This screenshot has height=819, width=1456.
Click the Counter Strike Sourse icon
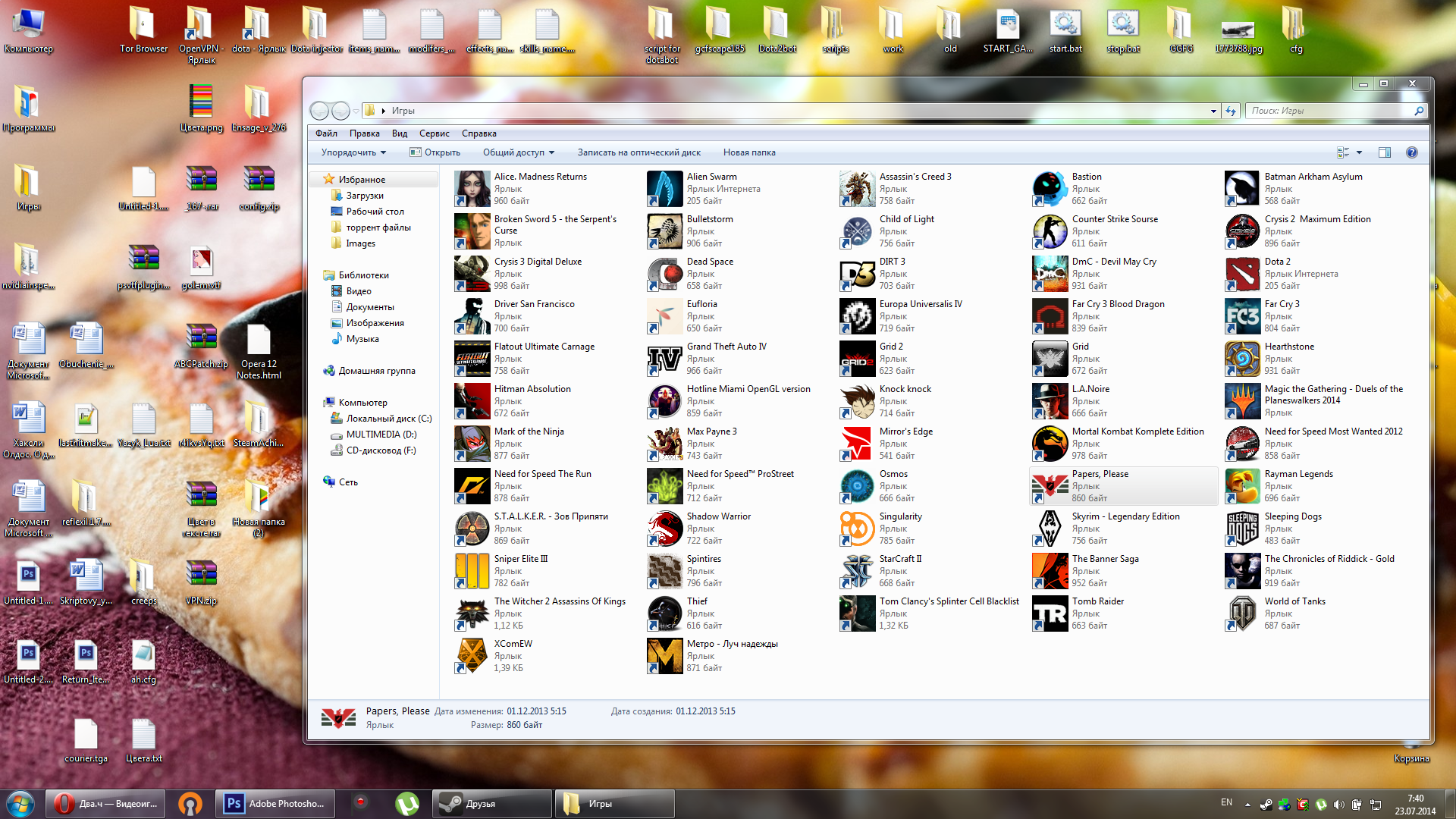(x=1050, y=231)
